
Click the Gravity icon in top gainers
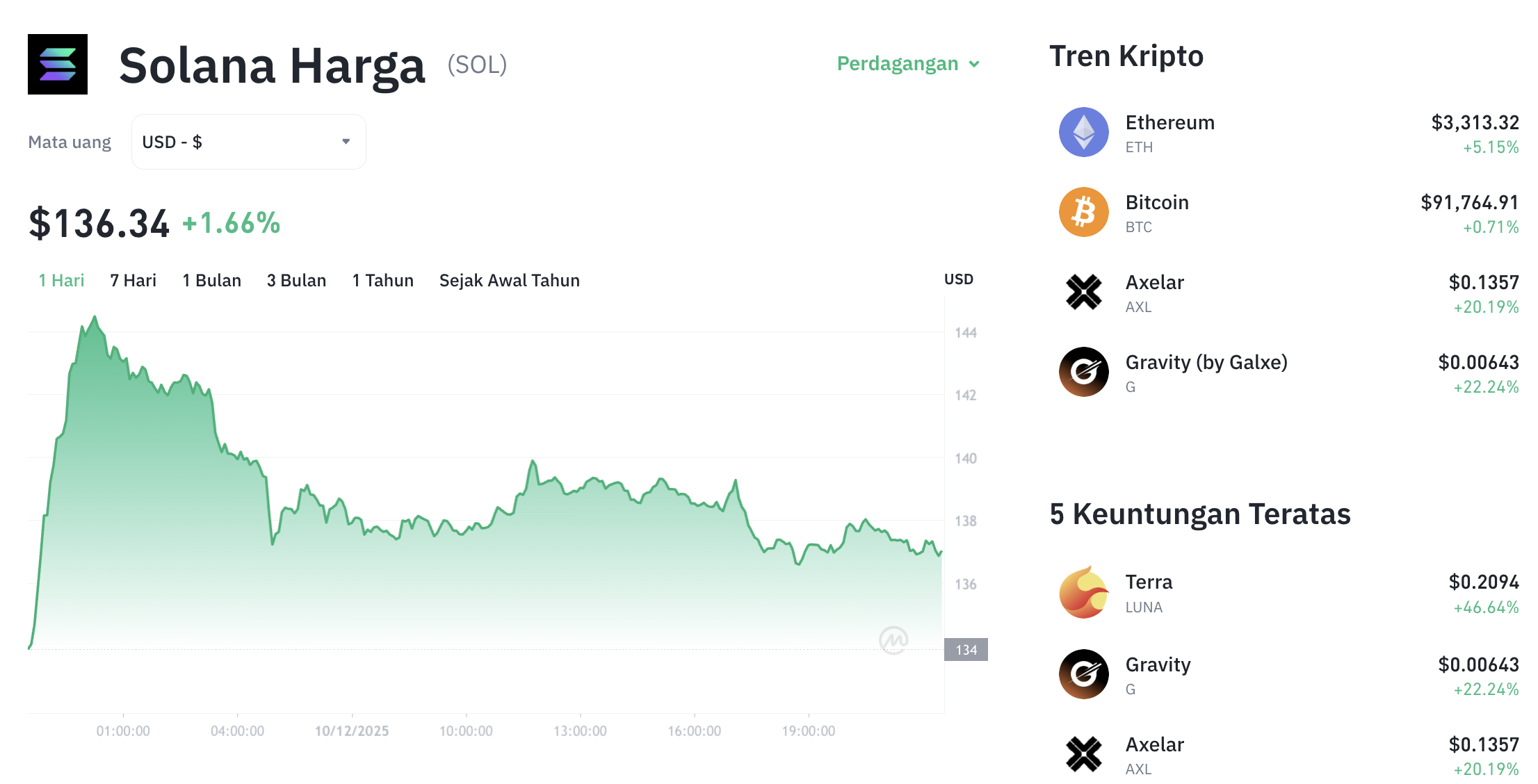(x=1083, y=674)
